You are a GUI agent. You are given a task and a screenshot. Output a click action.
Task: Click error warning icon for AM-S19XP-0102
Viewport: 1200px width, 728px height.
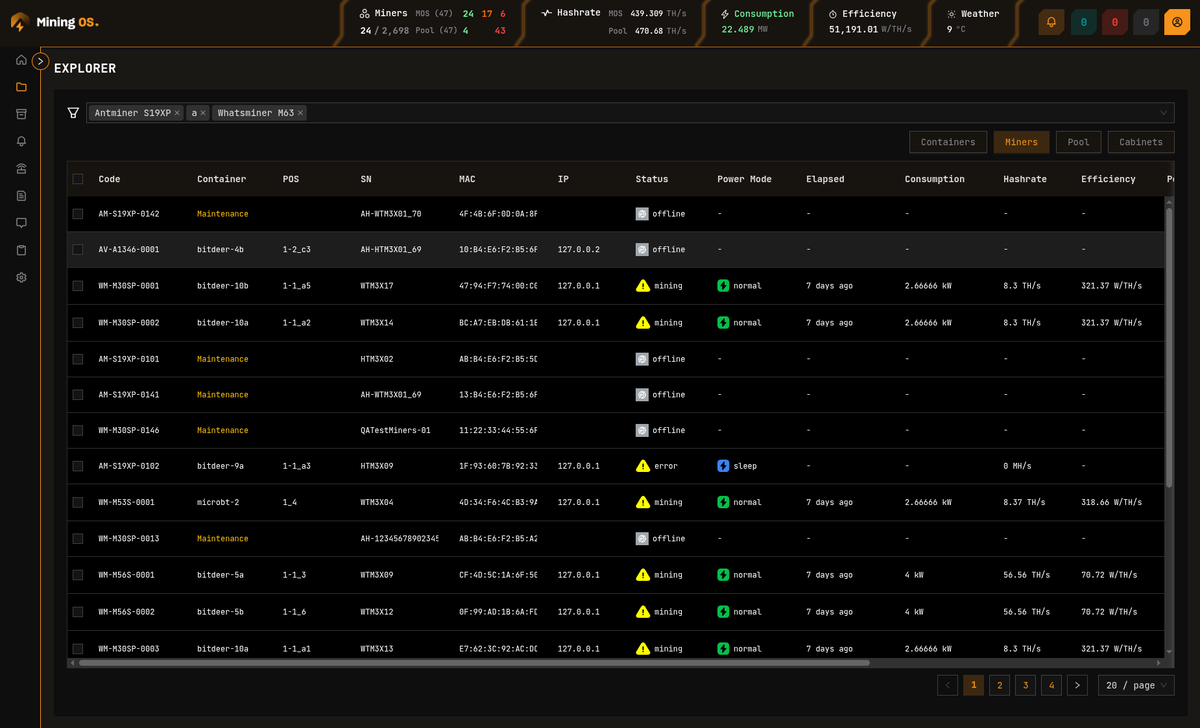coord(643,466)
